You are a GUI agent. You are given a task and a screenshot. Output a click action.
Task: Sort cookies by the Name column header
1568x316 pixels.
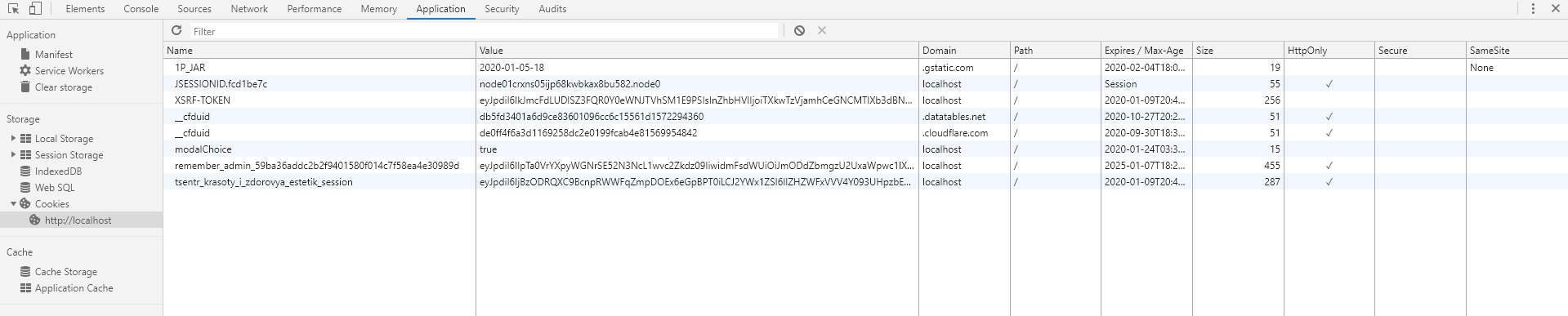point(319,50)
